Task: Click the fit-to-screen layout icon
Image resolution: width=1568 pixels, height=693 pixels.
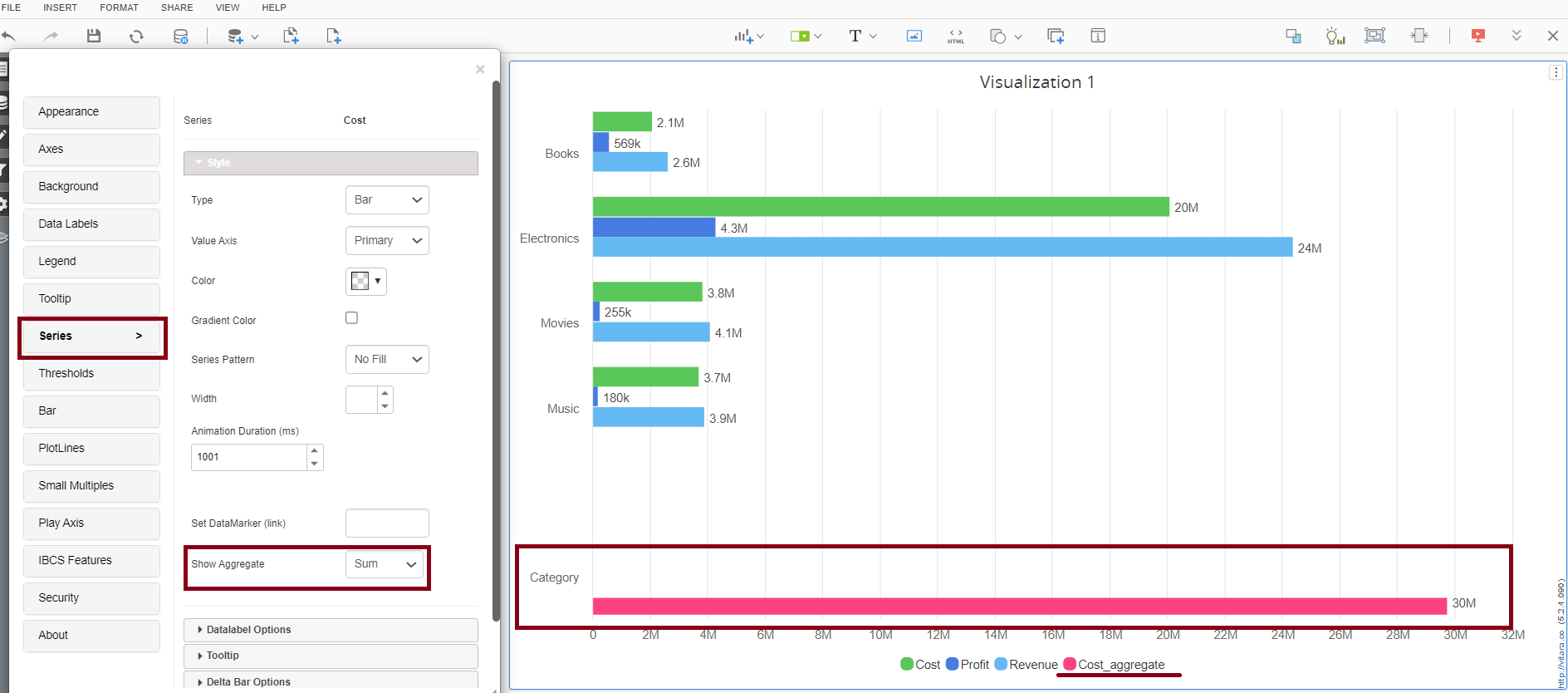Action: pos(1375,36)
